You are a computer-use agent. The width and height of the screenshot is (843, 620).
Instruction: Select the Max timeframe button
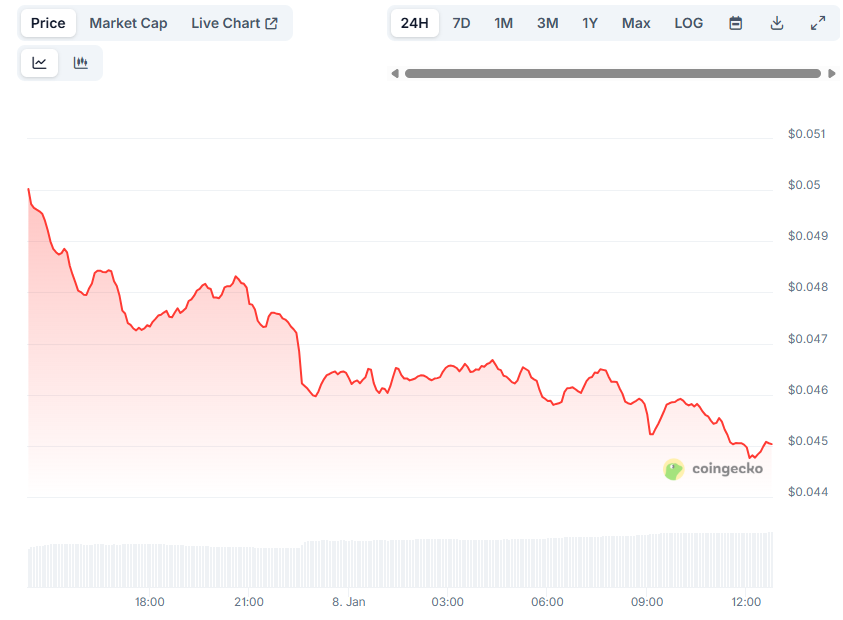[x=636, y=22]
